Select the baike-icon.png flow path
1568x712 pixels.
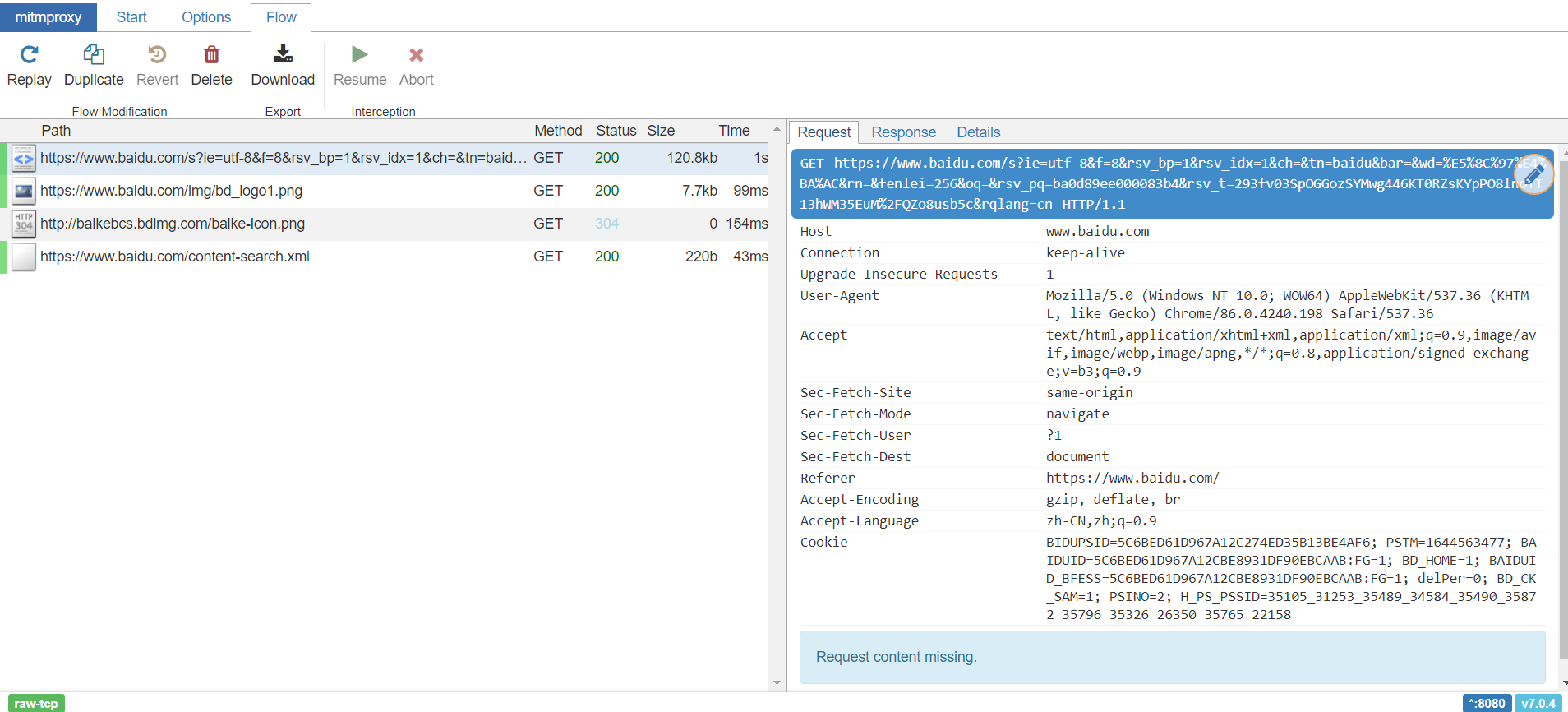click(x=173, y=224)
